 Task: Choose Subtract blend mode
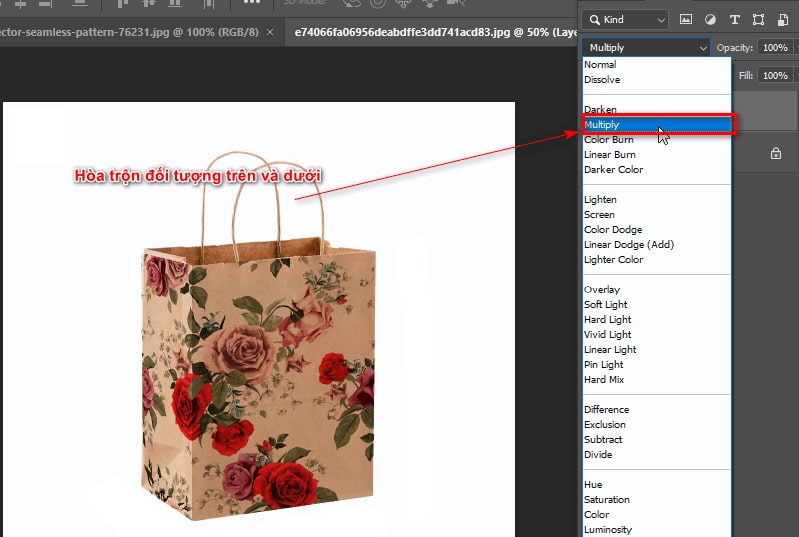(x=657, y=440)
